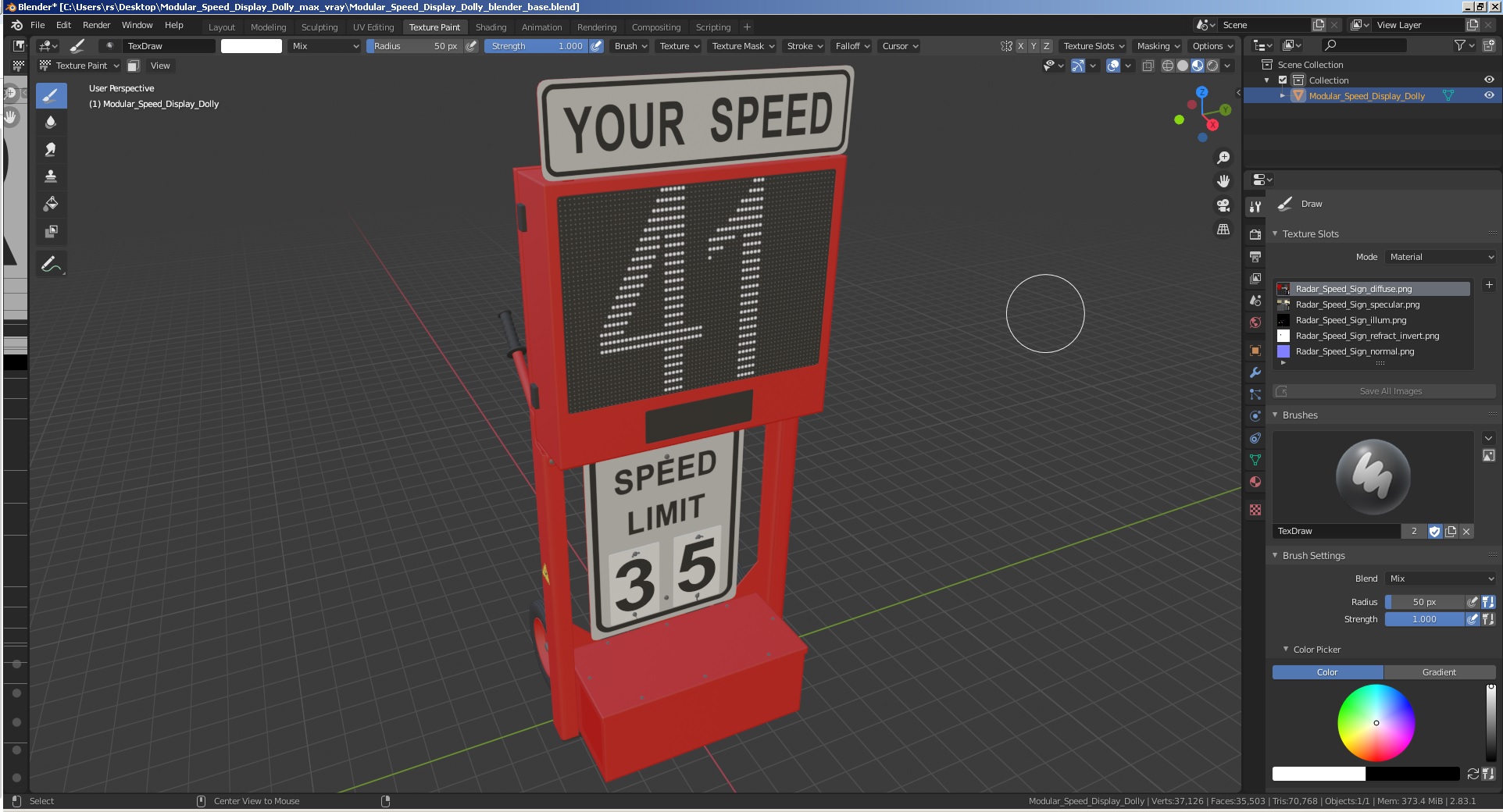The image size is (1503, 812).
Task: Open Object properties tab
Action: [x=1255, y=351]
